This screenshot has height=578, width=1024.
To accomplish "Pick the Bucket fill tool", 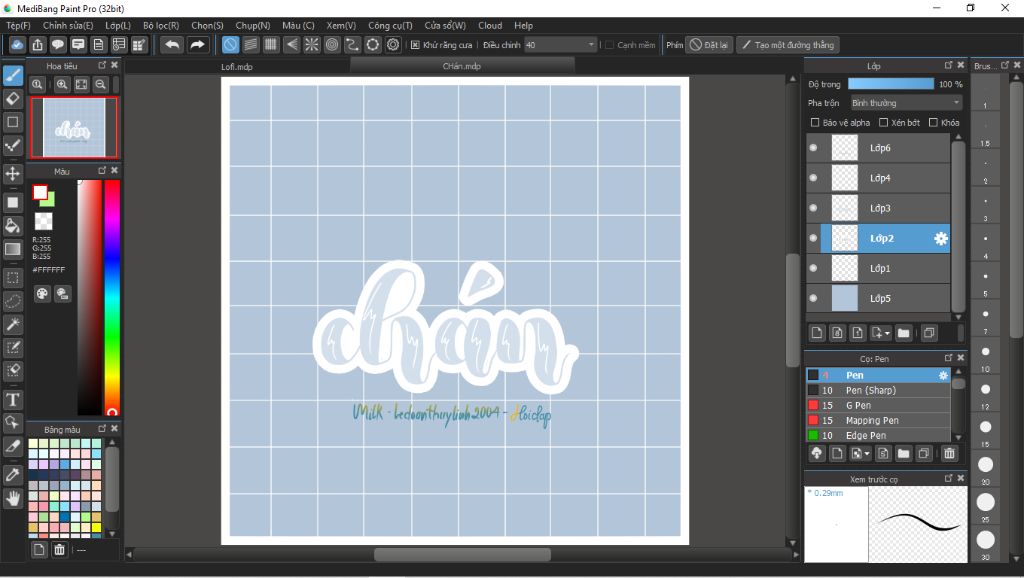I will pos(12,226).
